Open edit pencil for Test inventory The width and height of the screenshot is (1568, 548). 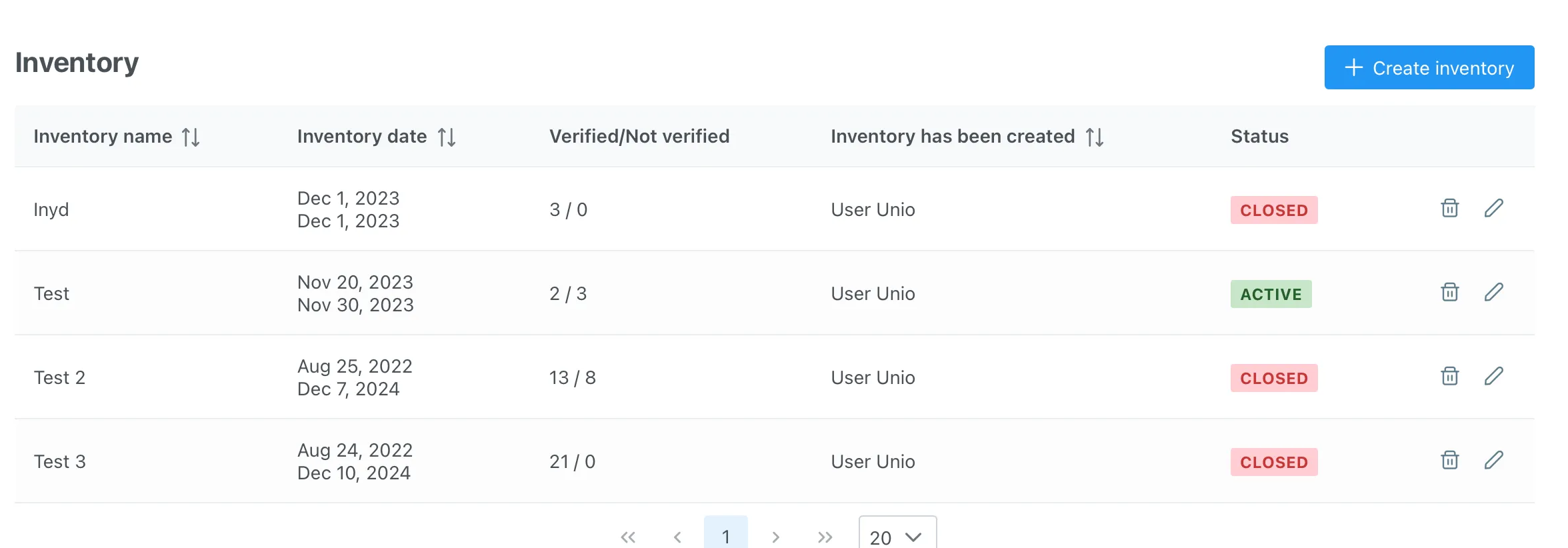1493,293
